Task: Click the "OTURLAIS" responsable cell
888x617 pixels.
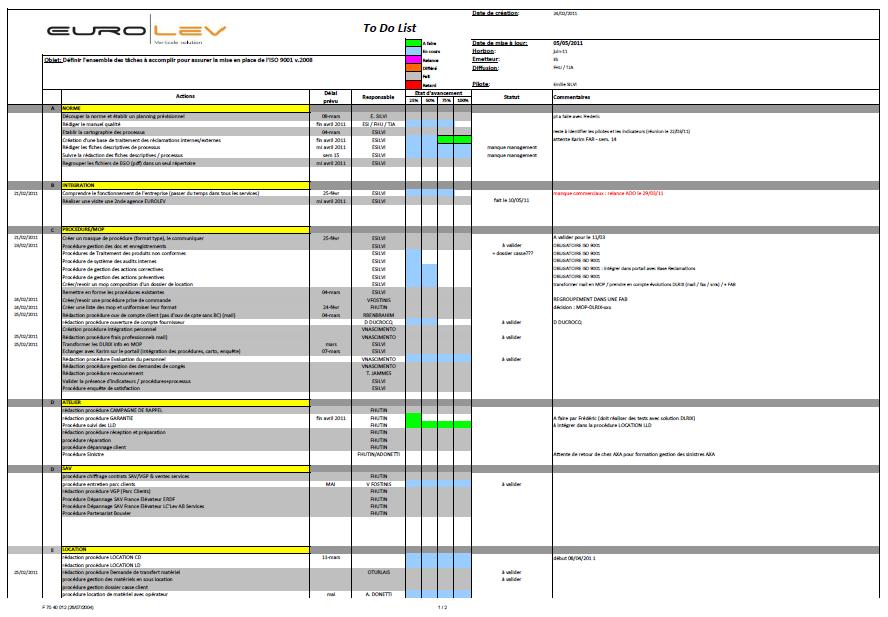Action: tap(378, 572)
